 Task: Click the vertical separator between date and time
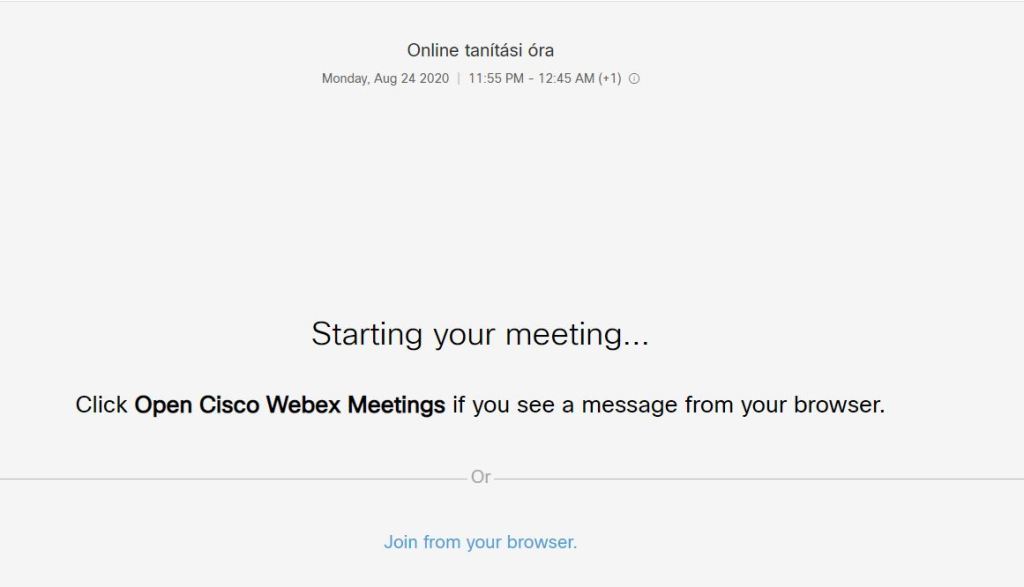tap(459, 79)
